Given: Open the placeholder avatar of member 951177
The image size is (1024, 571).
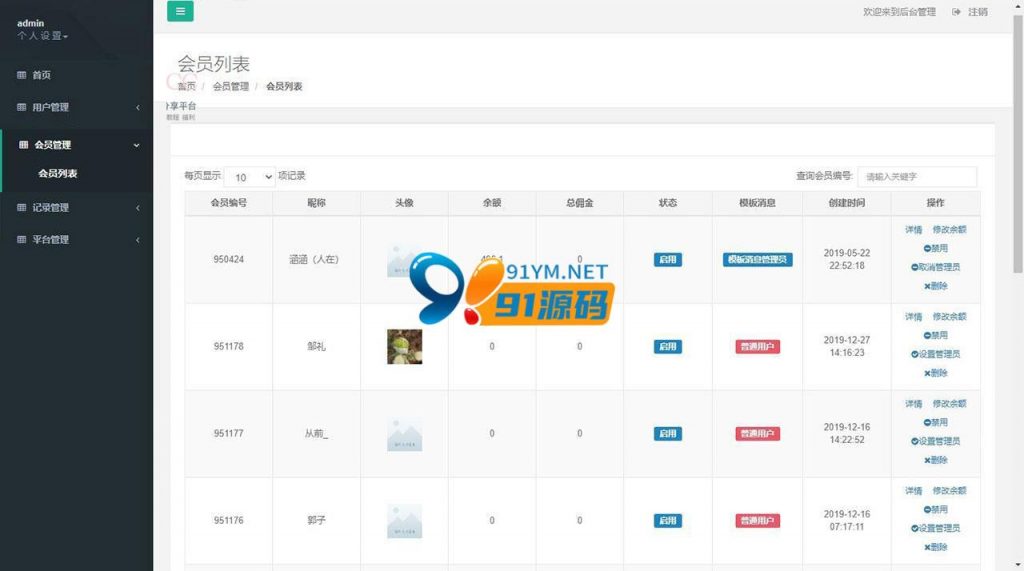Looking at the screenshot, I should tap(404, 434).
